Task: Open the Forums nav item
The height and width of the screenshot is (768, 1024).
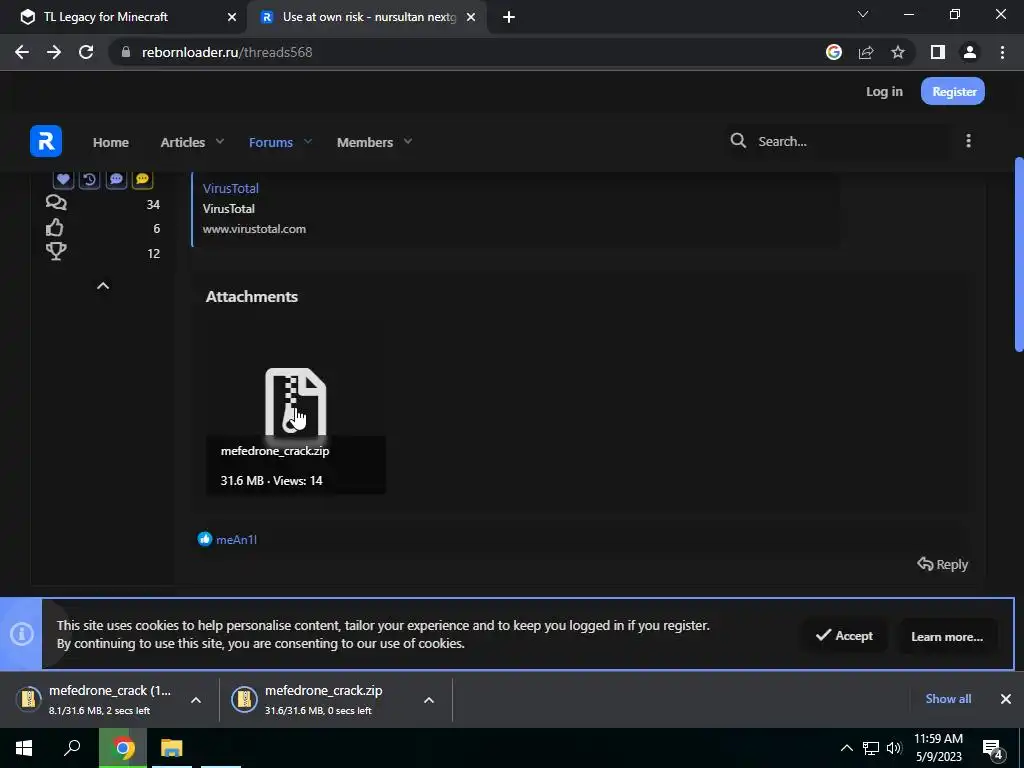Action: pyautogui.click(x=270, y=142)
